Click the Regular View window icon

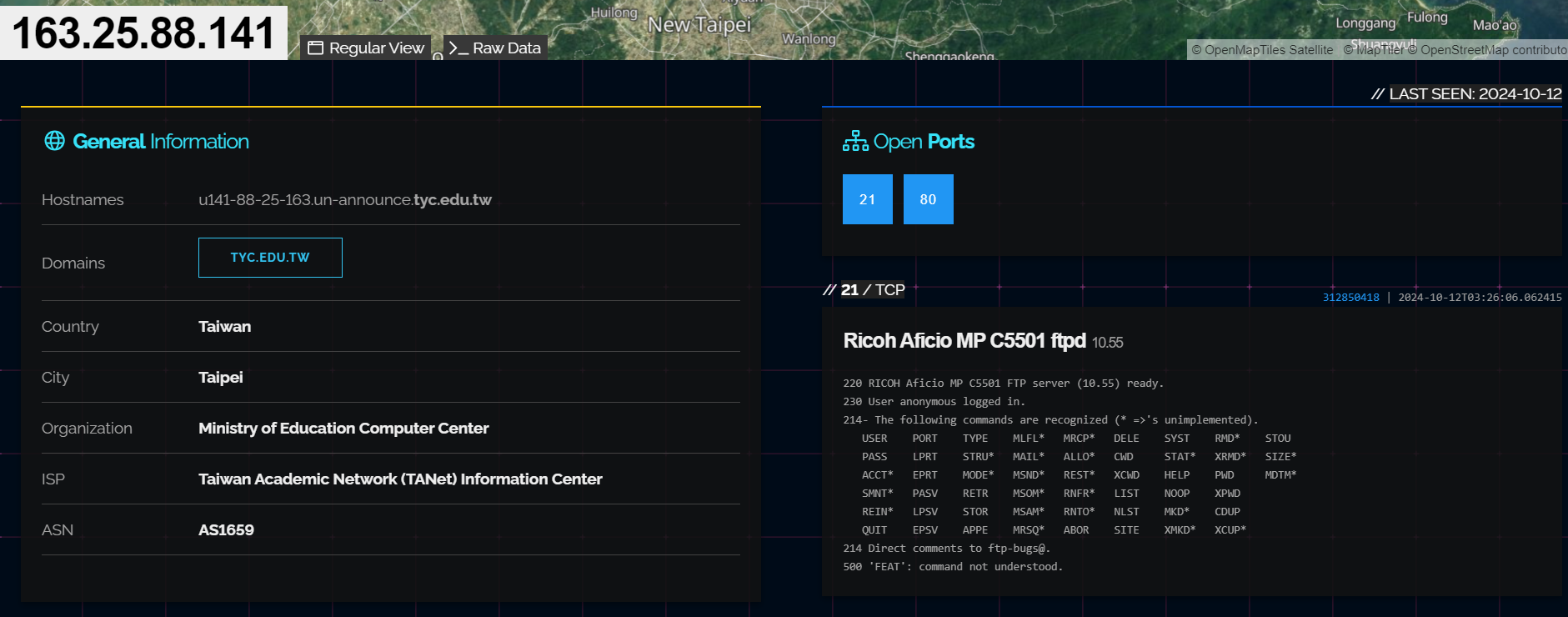(315, 48)
